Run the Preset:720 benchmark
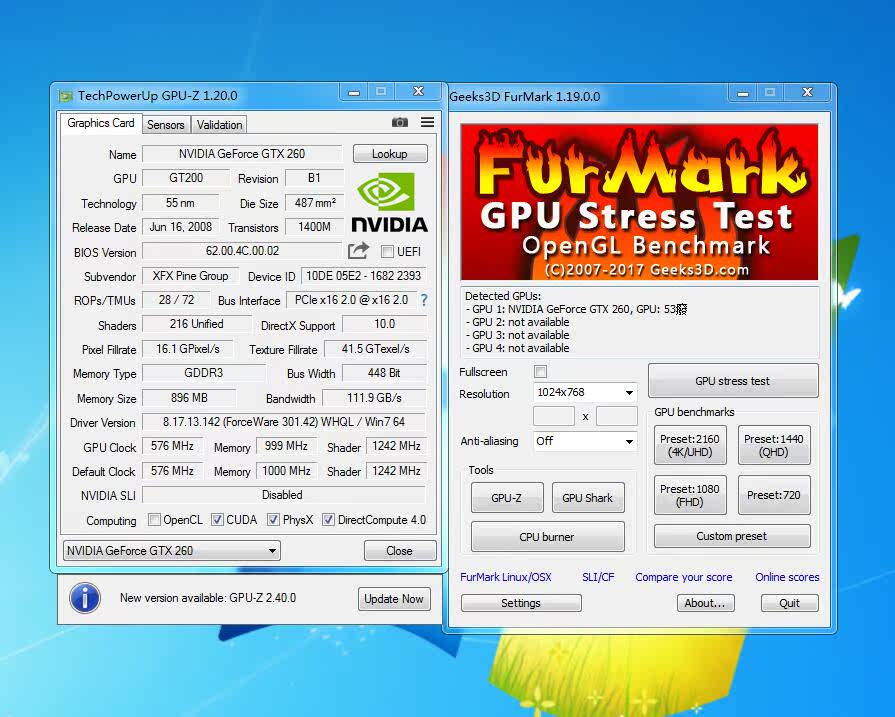Image resolution: width=895 pixels, height=717 pixels. point(773,496)
